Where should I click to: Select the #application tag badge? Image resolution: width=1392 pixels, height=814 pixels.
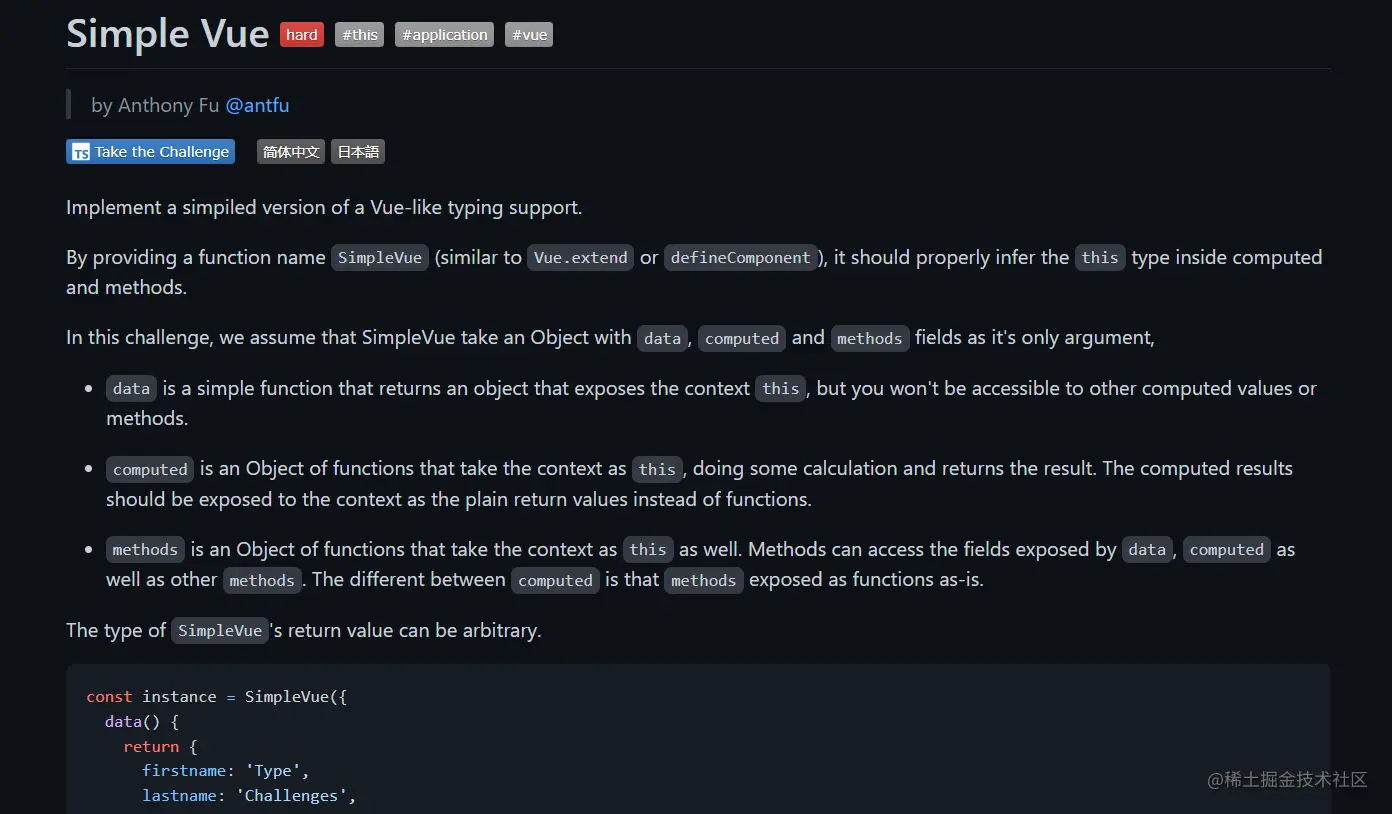[x=445, y=35]
